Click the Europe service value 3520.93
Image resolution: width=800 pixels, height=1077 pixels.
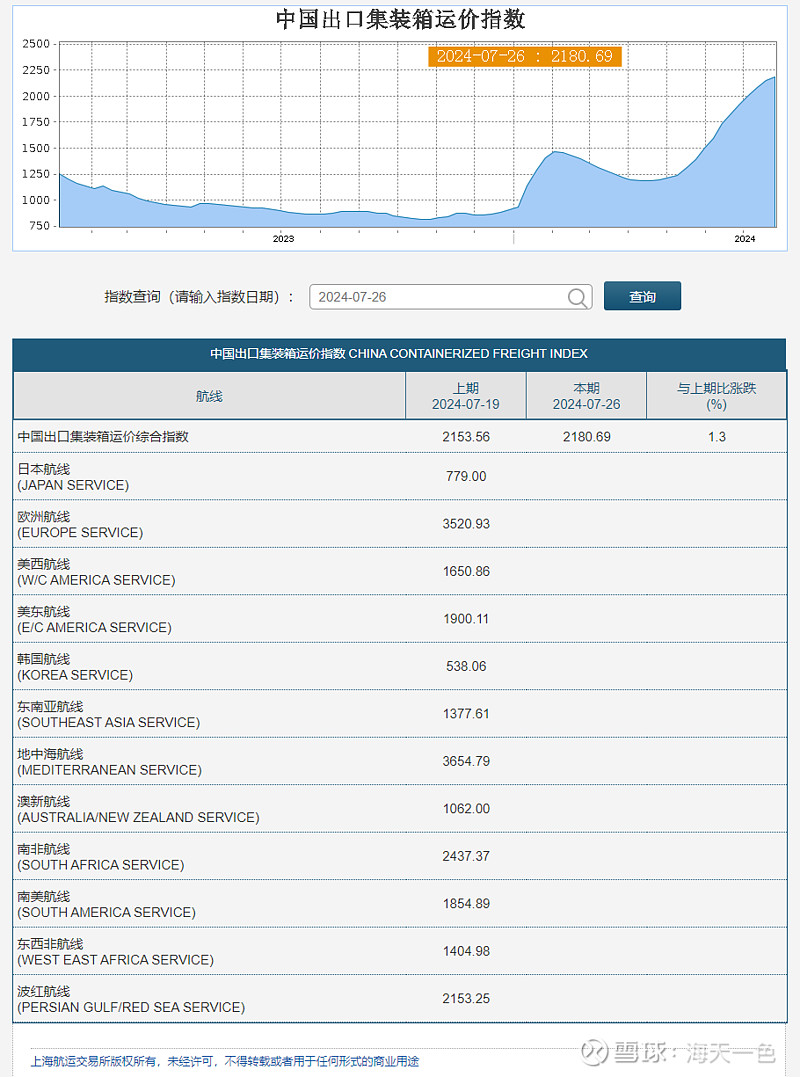pyautogui.click(x=466, y=523)
